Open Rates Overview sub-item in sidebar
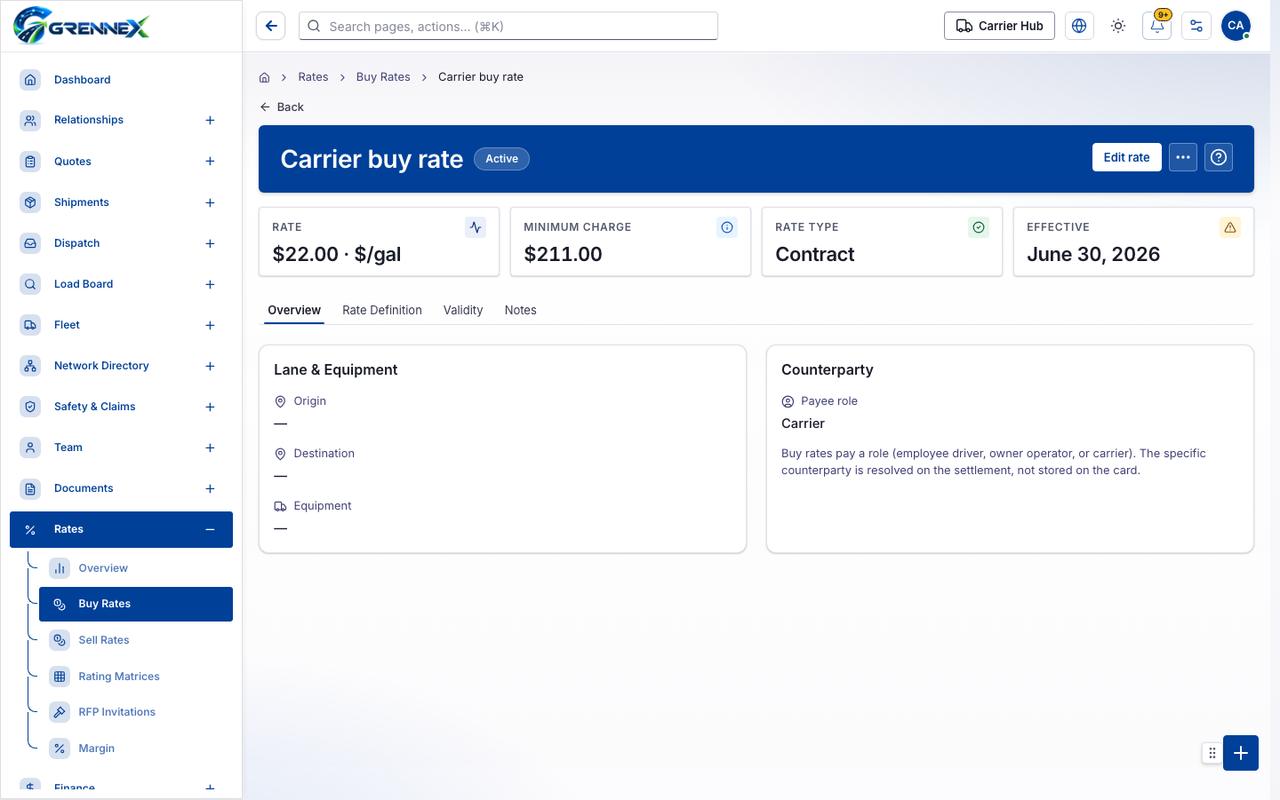 click(136, 568)
